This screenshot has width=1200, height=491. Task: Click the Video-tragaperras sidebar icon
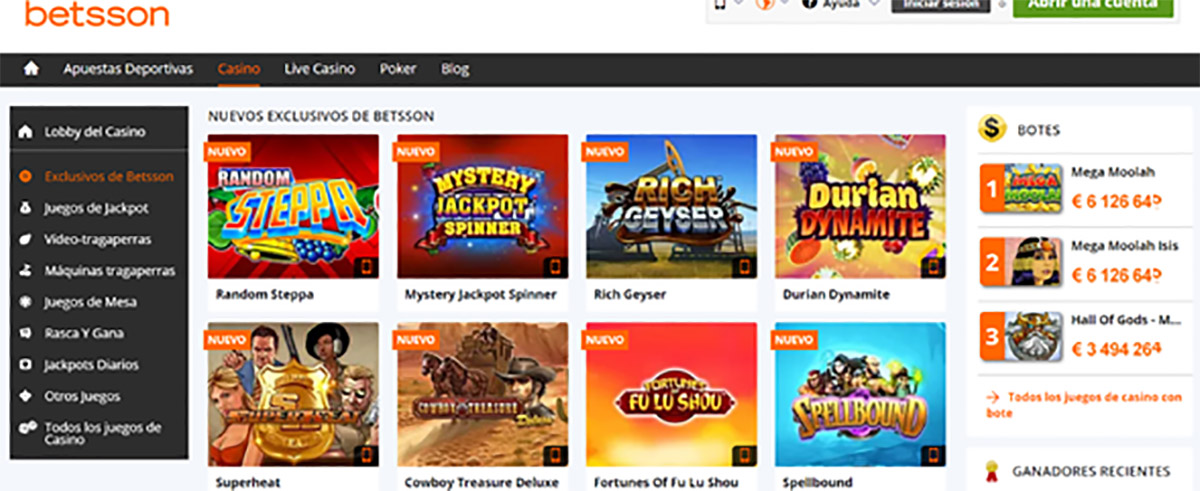coord(26,240)
